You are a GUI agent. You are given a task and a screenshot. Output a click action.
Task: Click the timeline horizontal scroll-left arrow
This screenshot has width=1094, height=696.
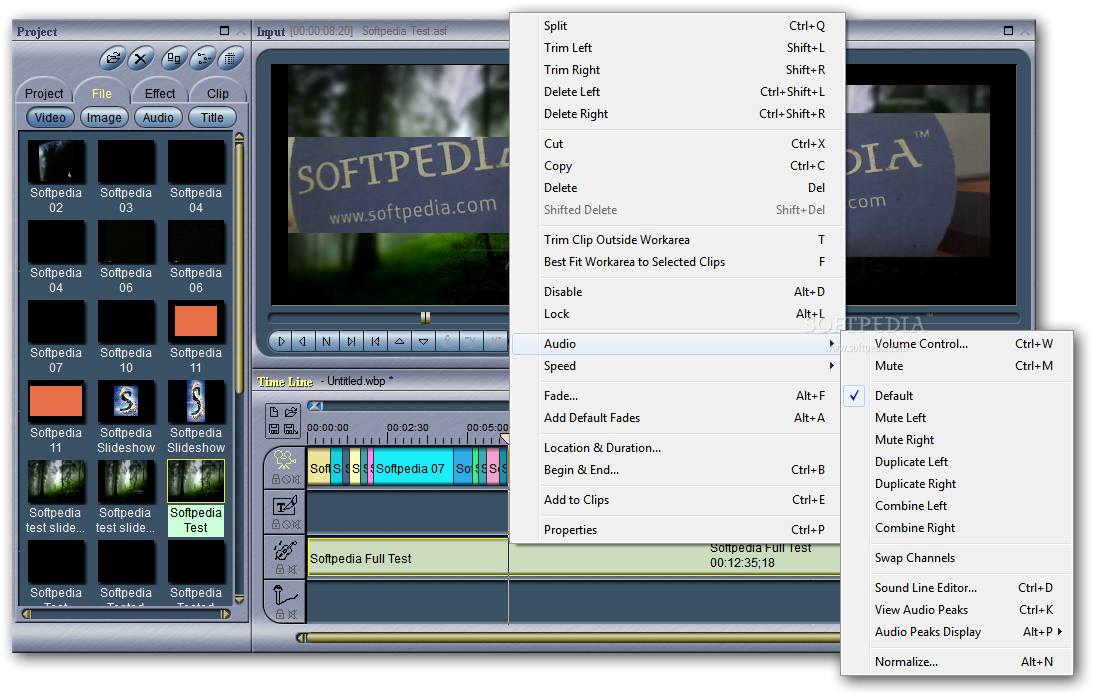[x=301, y=637]
